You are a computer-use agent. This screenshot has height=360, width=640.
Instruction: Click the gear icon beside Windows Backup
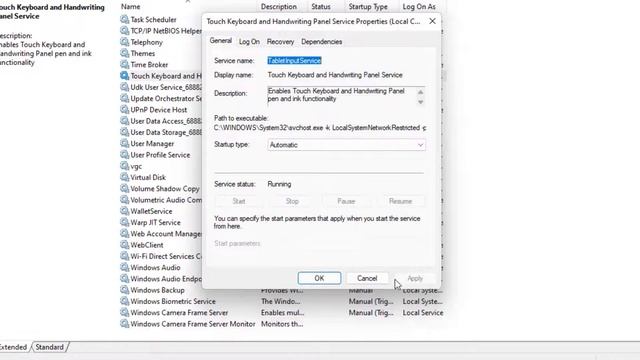pyautogui.click(x=124, y=290)
